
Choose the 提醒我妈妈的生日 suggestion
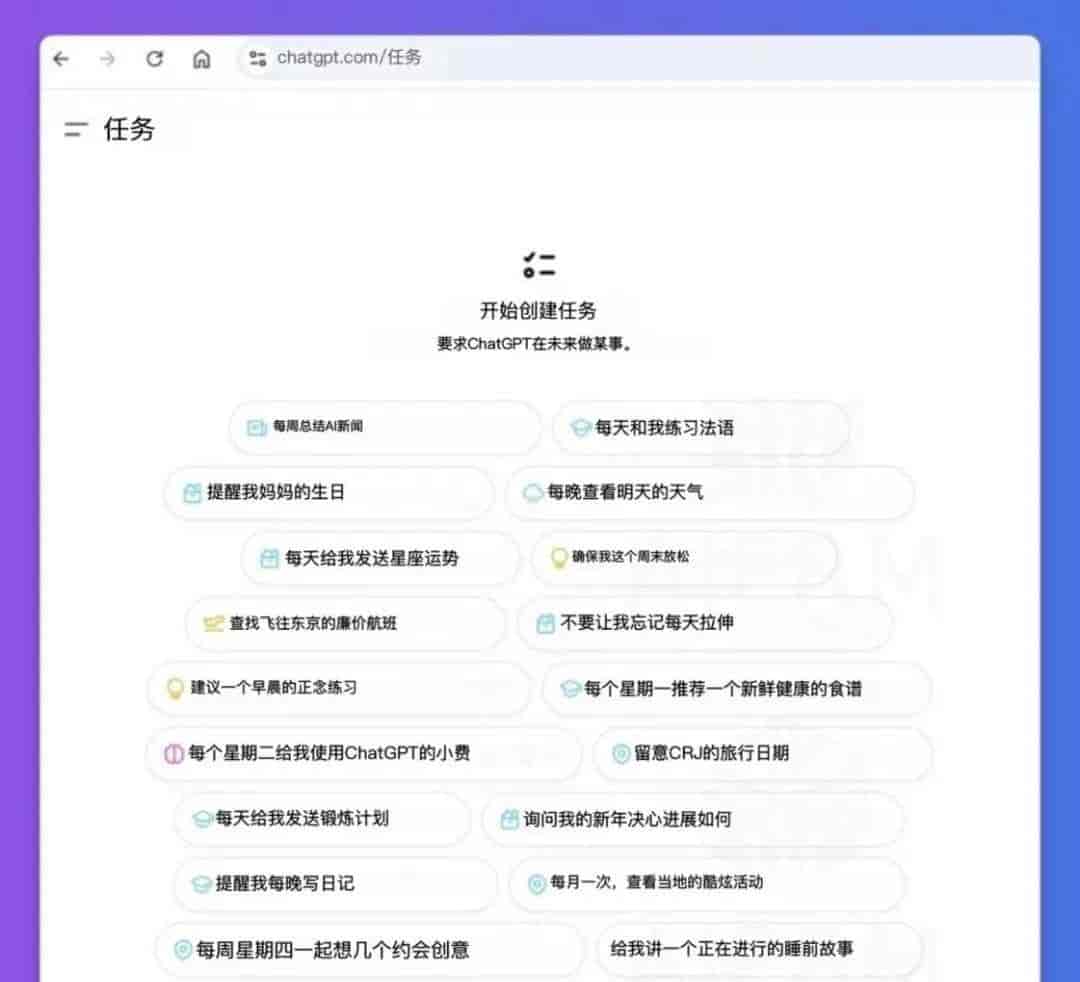(x=329, y=492)
